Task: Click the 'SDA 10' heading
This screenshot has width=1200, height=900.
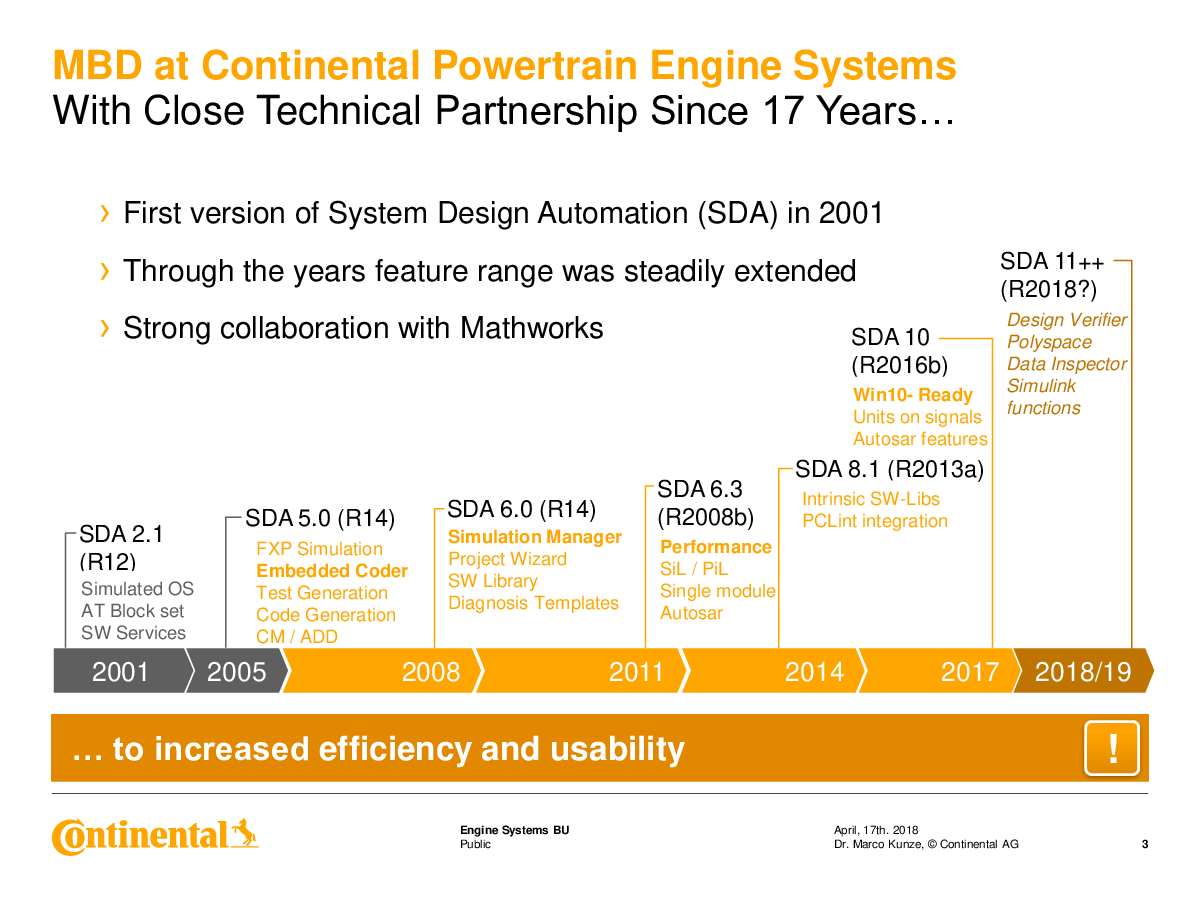Action: pyautogui.click(x=890, y=338)
